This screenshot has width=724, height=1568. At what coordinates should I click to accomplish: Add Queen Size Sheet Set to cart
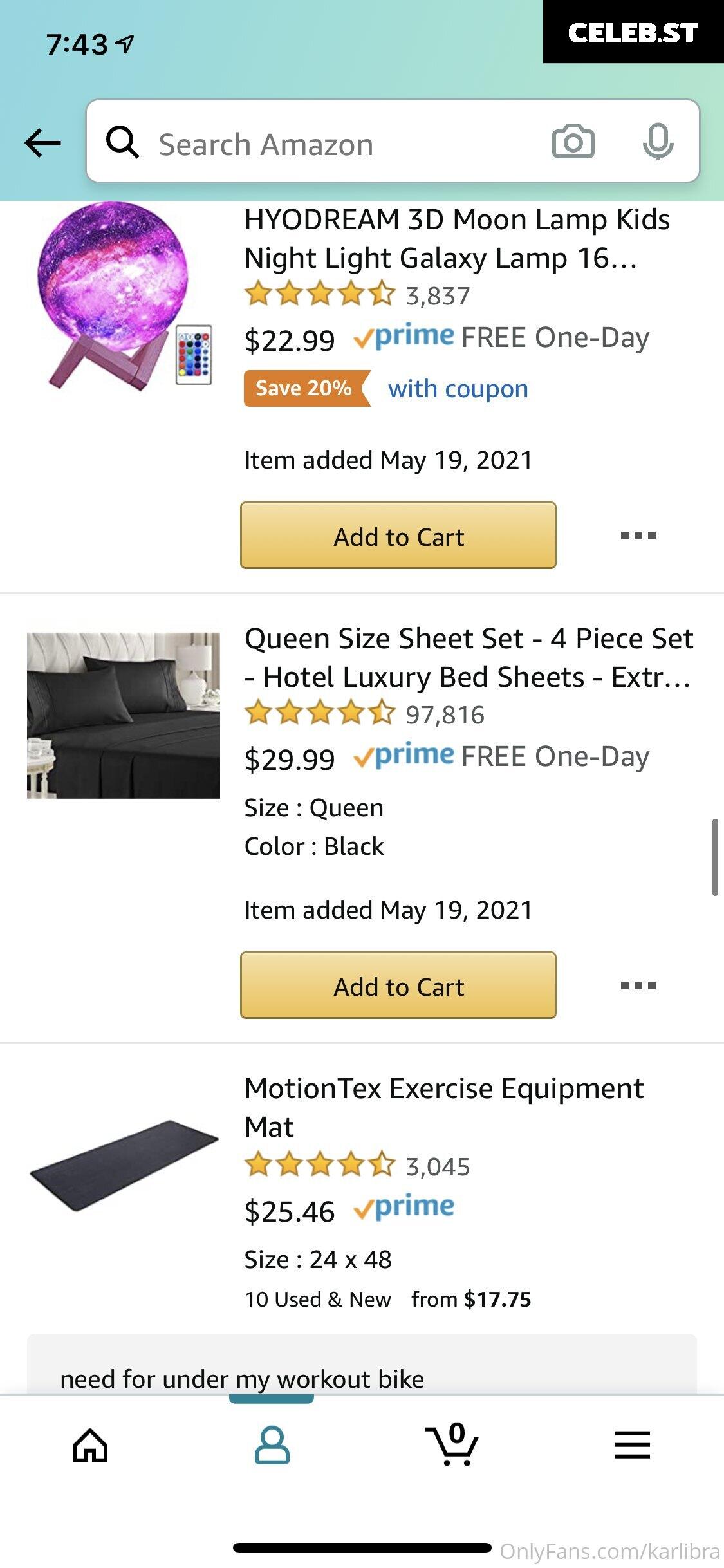(x=398, y=985)
